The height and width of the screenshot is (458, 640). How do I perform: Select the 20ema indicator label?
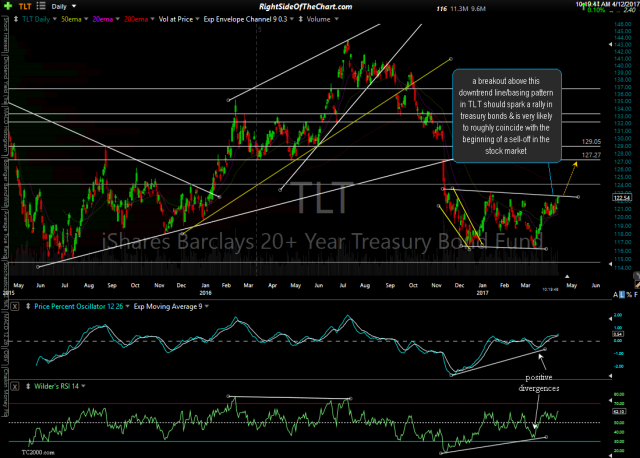[x=103, y=19]
